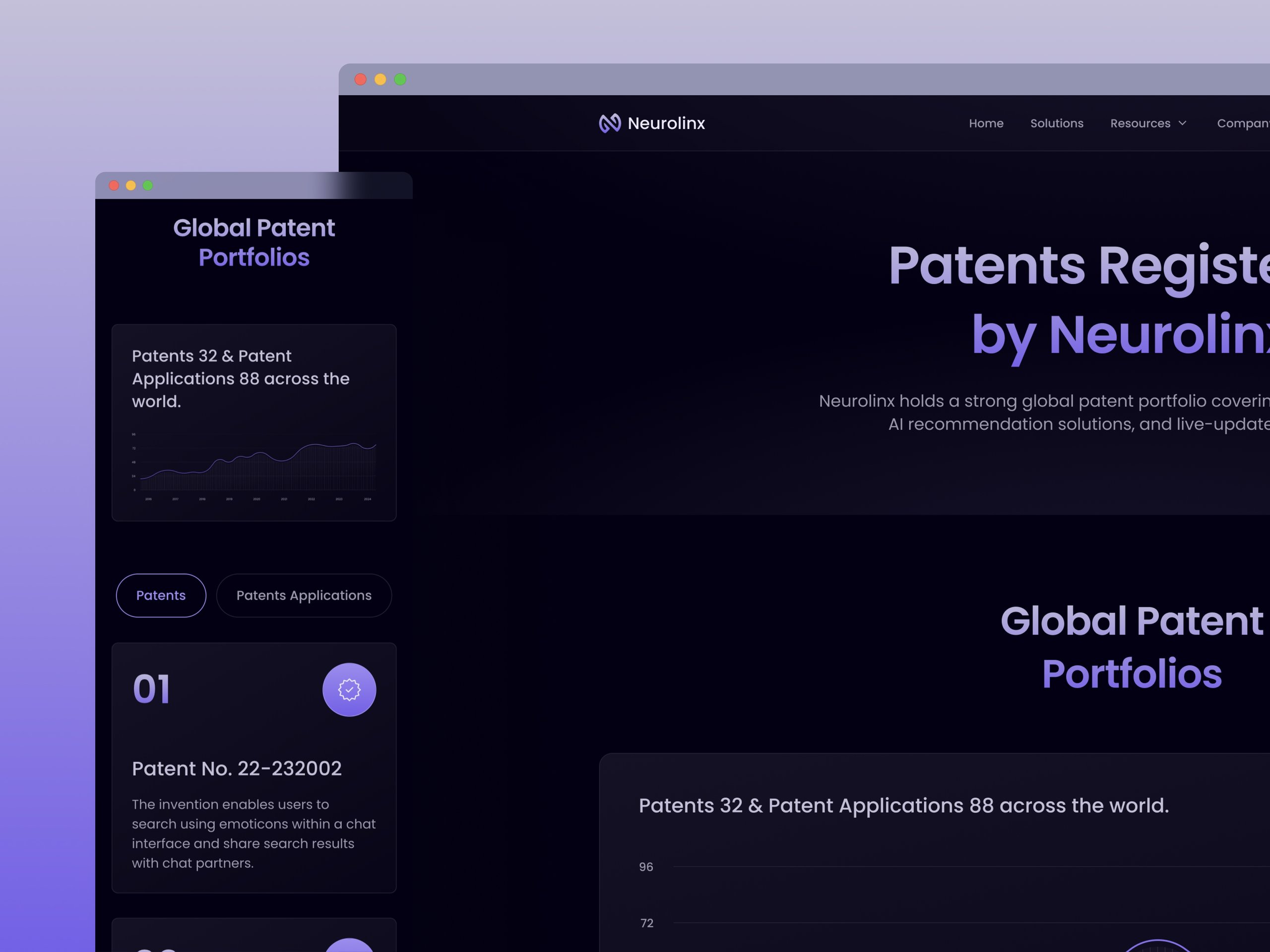Screen dimensions: 1270x952
Task: Click red close dot of large window
Action: point(361,79)
